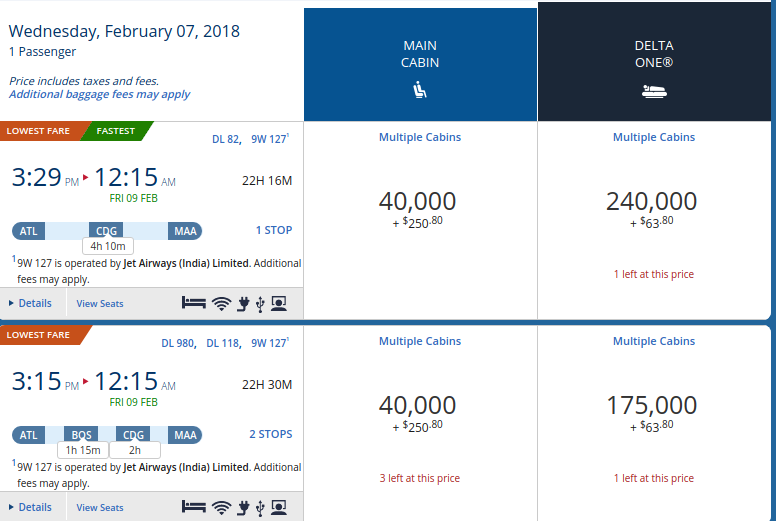Click power outlet icon on first flight
The width and height of the screenshot is (776, 521).
click(x=242, y=303)
